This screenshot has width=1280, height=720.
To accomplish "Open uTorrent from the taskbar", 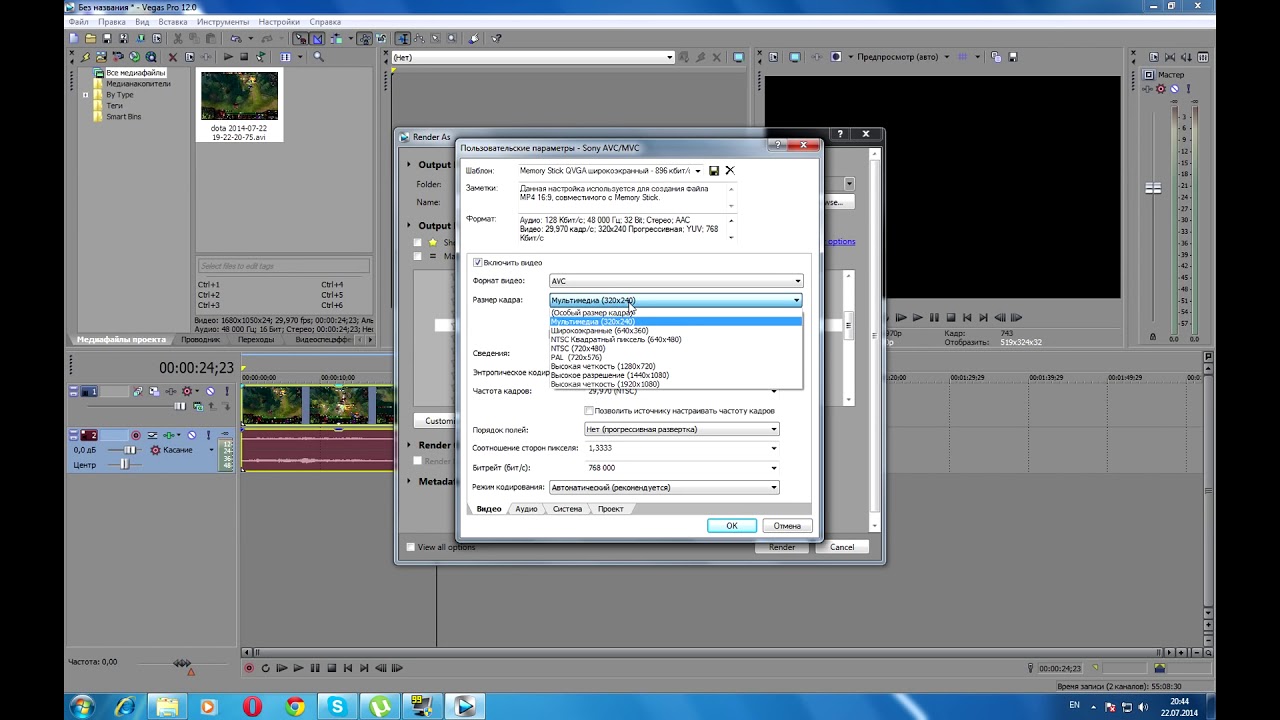I will pos(379,706).
